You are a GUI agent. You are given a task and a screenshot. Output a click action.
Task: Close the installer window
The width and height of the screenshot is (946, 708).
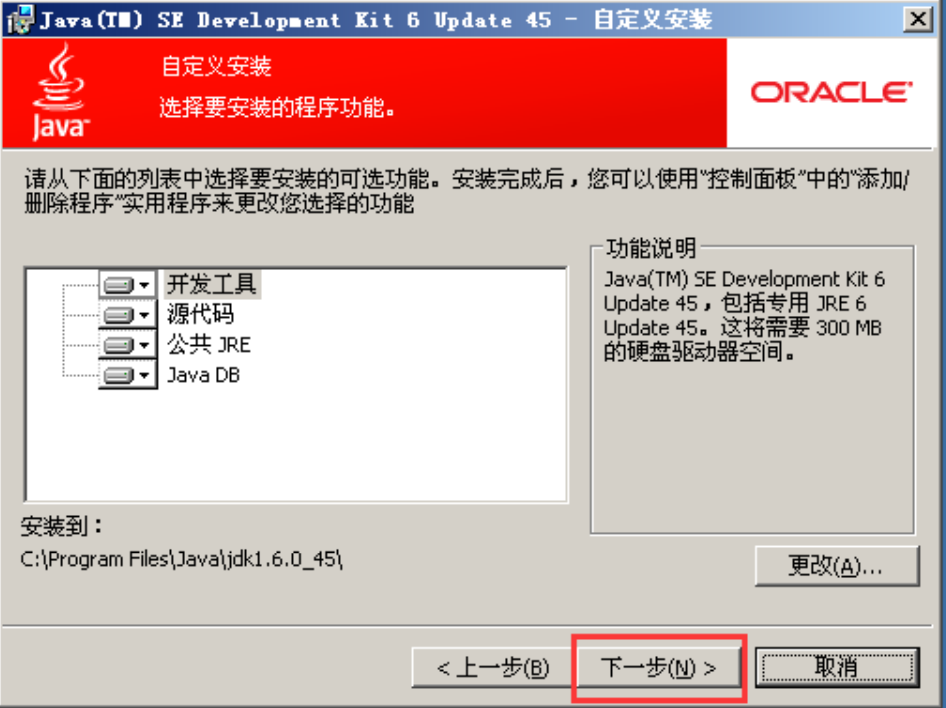(x=918, y=19)
